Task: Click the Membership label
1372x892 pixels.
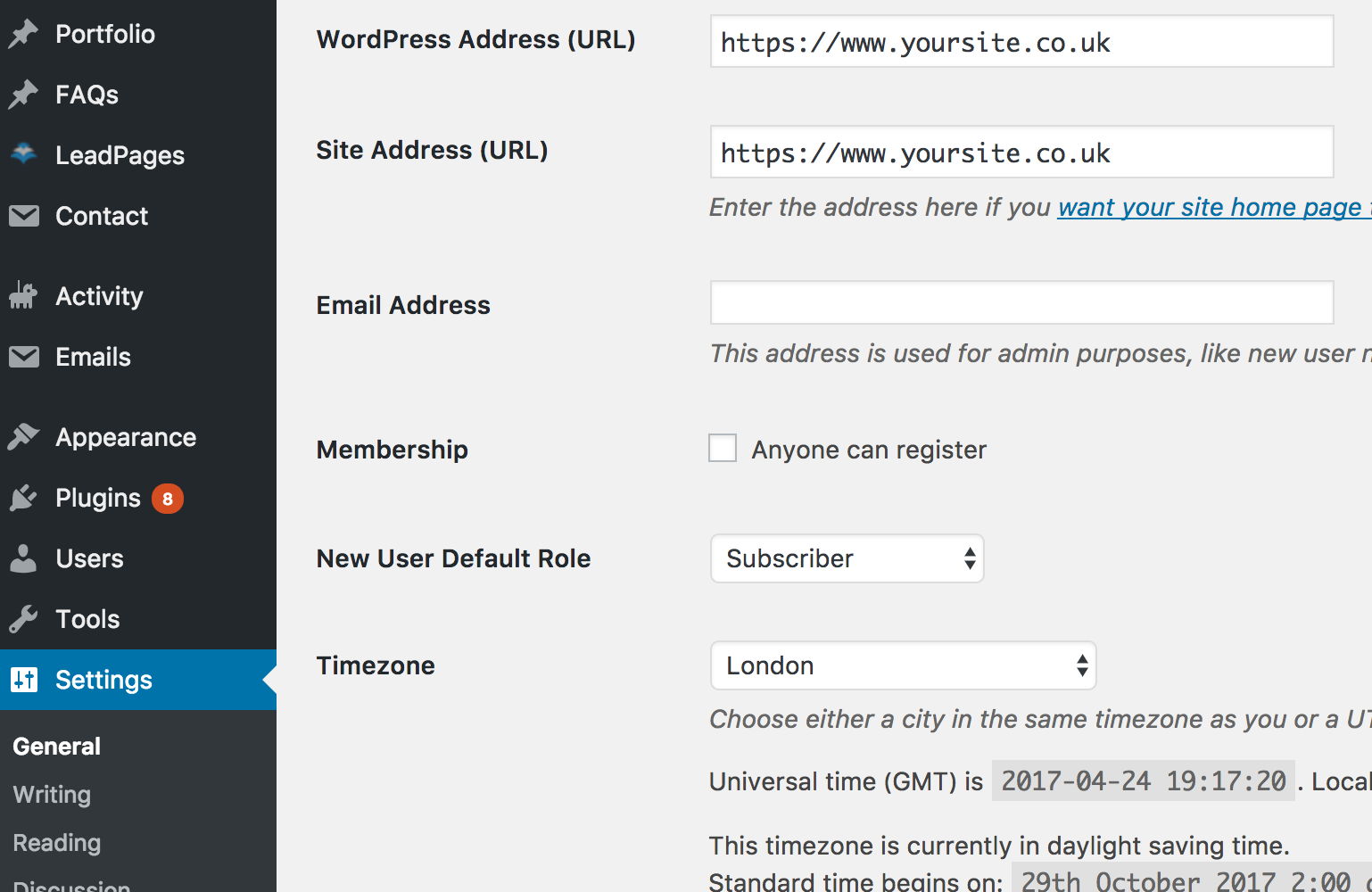Action: tap(393, 450)
